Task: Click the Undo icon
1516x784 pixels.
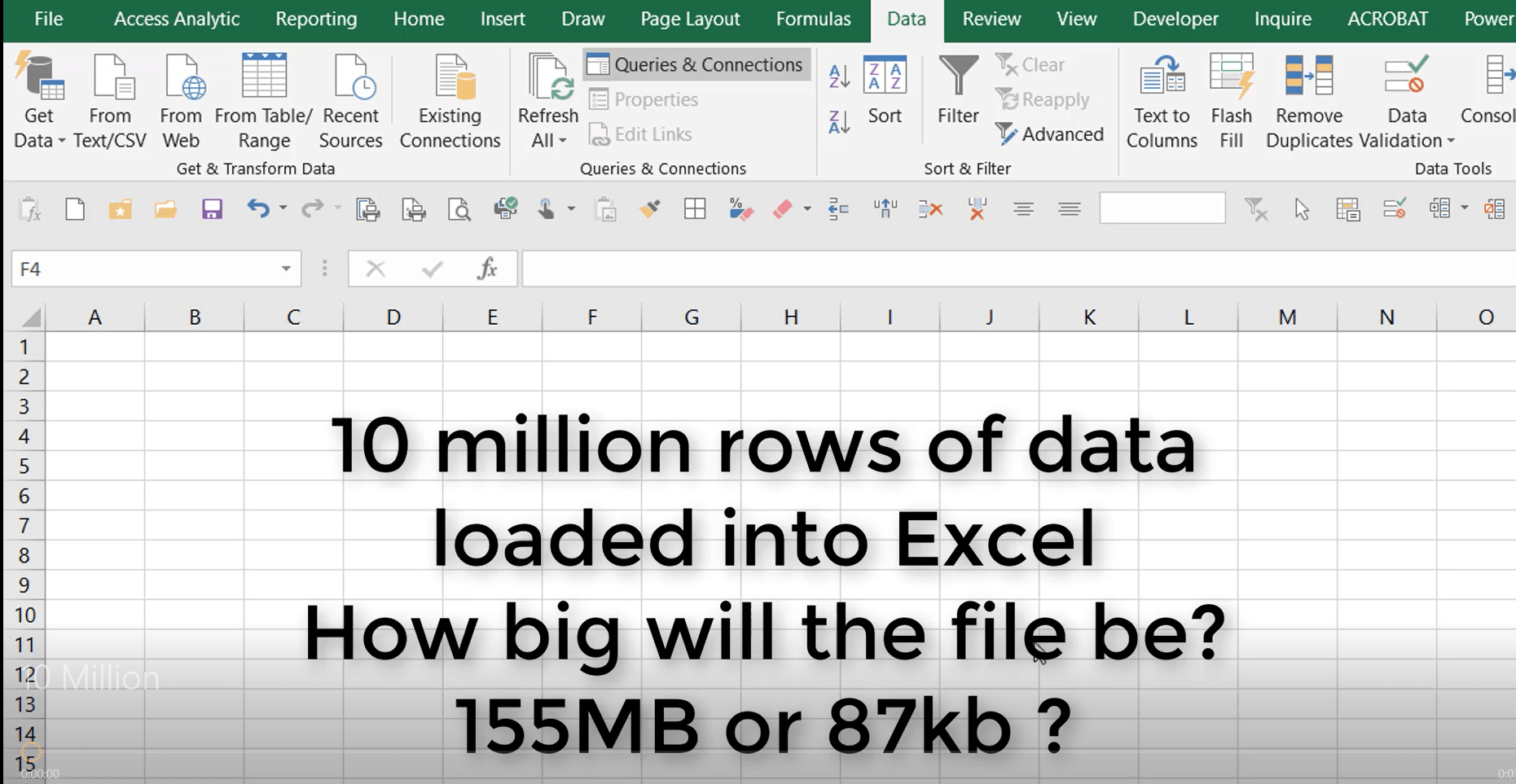Action: [258, 208]
